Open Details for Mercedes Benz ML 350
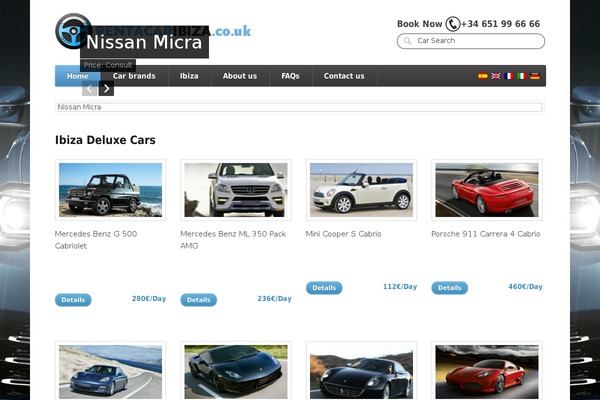600x400 pixels. [199, 300]
